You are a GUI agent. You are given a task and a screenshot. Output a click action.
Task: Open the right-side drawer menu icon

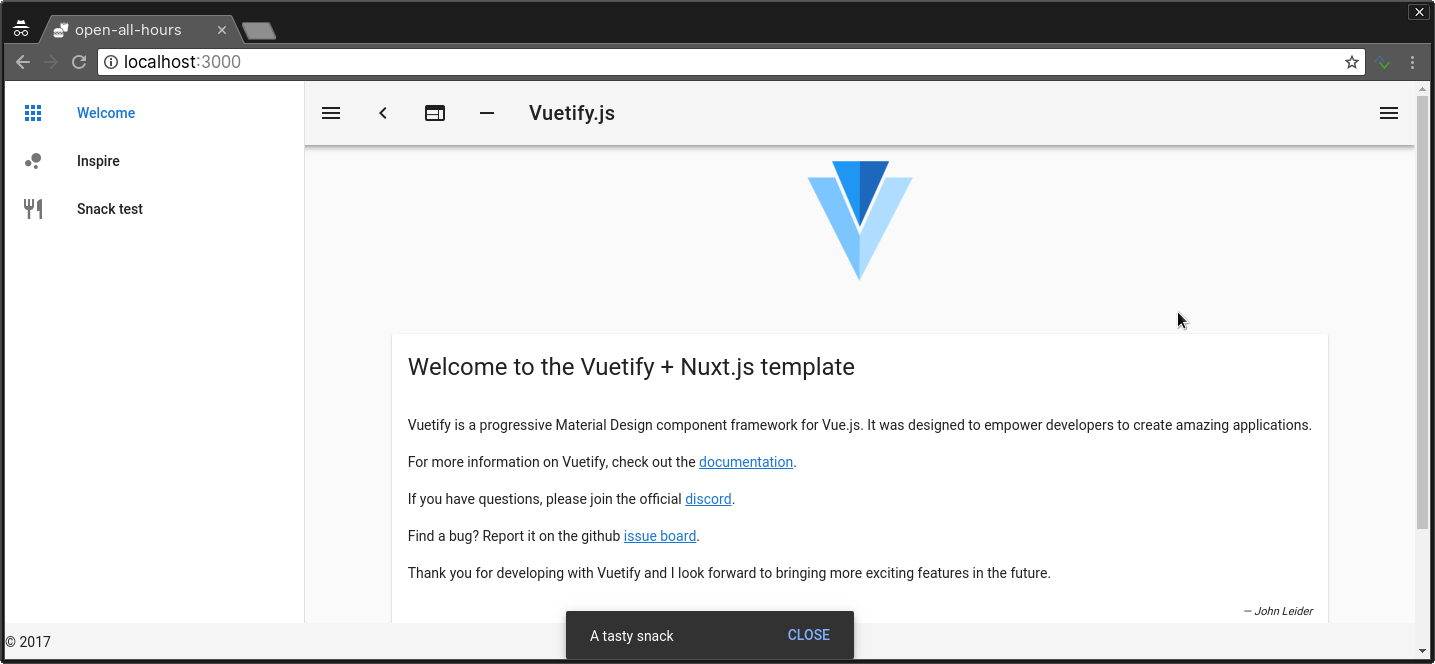point(1388,113)
